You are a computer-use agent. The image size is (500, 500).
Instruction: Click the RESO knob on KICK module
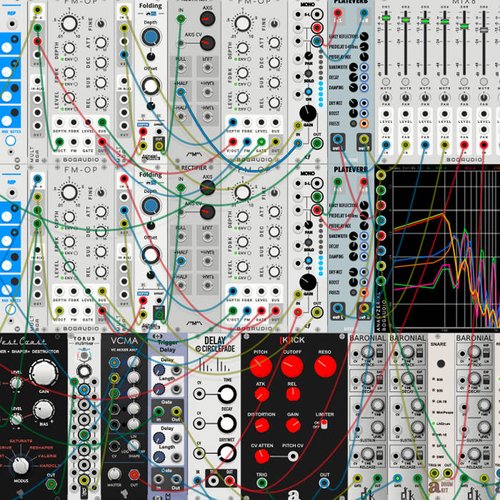(x=325, y=366)
